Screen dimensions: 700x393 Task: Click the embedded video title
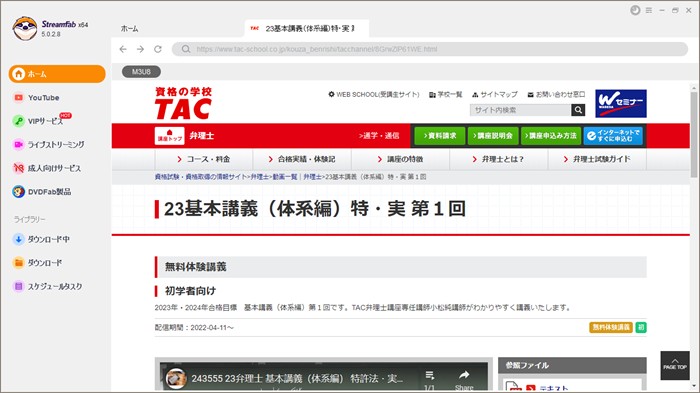tap(297, 379)
